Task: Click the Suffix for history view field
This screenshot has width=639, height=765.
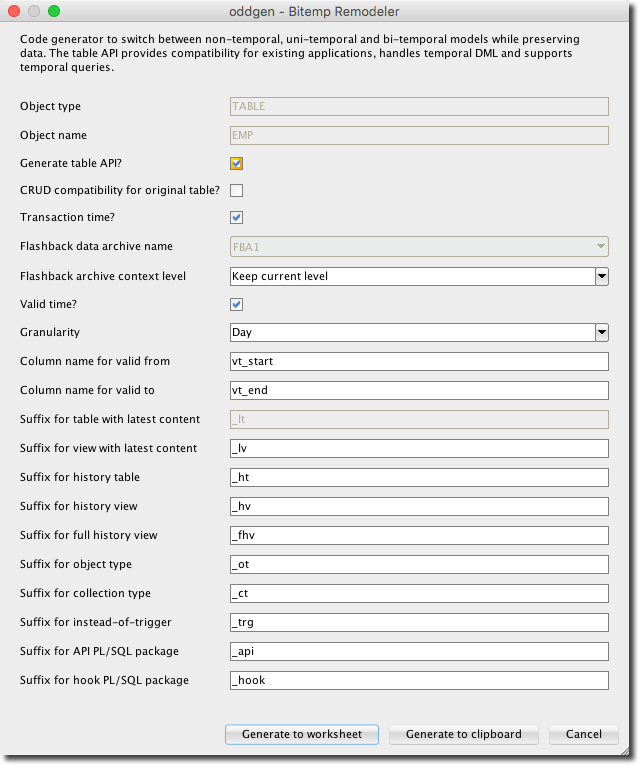Action: coord(419,506)
